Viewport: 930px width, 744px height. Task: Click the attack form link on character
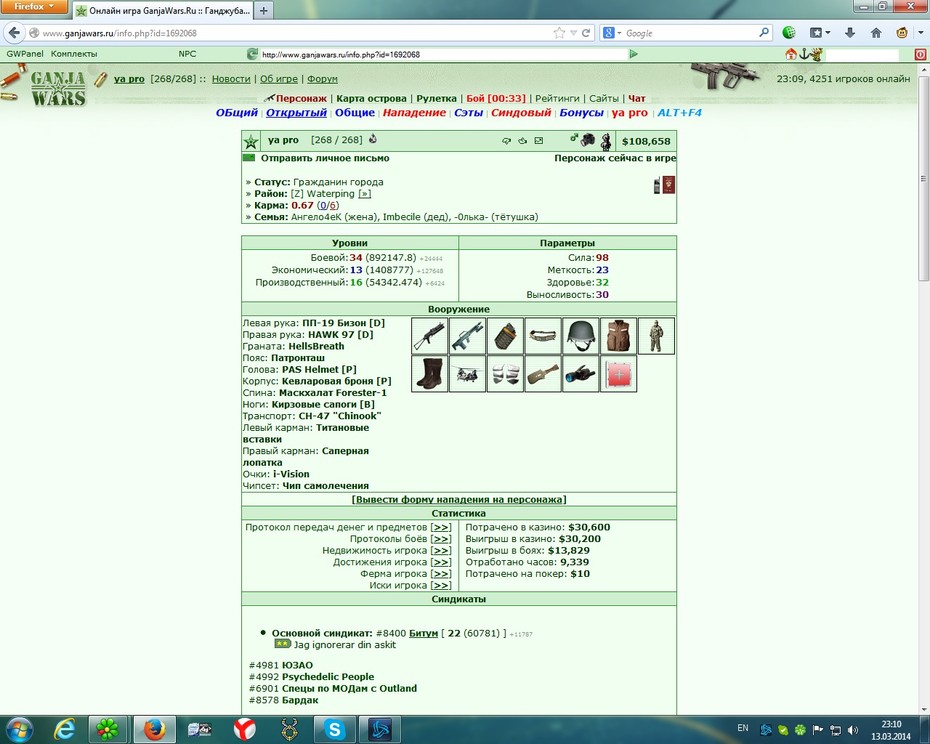(x=459, y=500)
